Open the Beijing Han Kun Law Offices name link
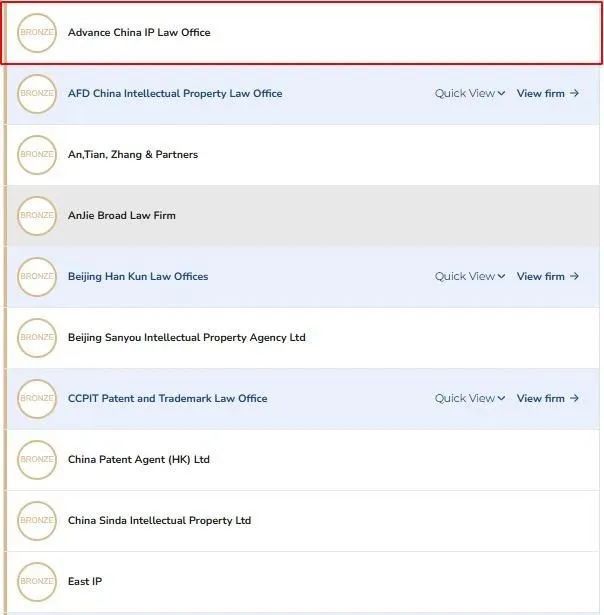The width and height of the screenshot is (604, 615). coord(138,277)
